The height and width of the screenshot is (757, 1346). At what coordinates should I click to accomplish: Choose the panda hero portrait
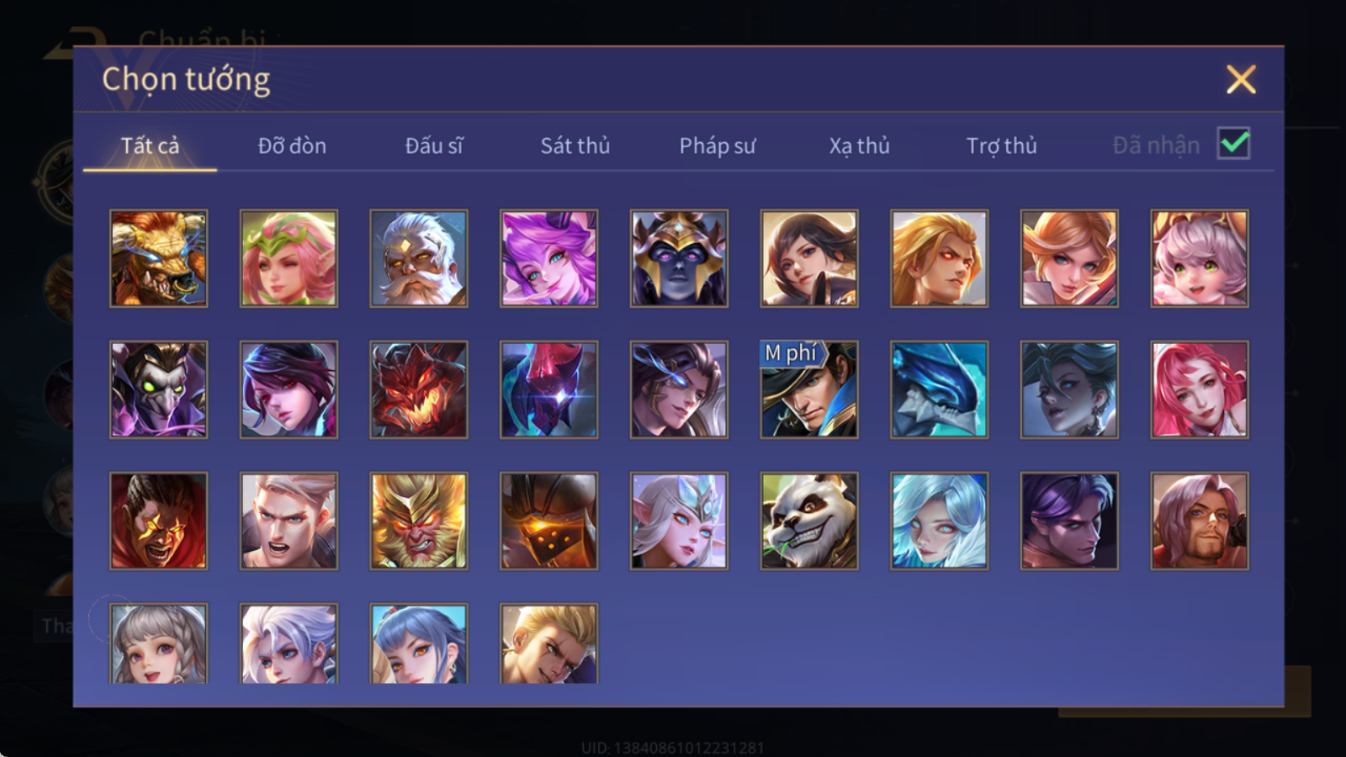tap(809, 521)
